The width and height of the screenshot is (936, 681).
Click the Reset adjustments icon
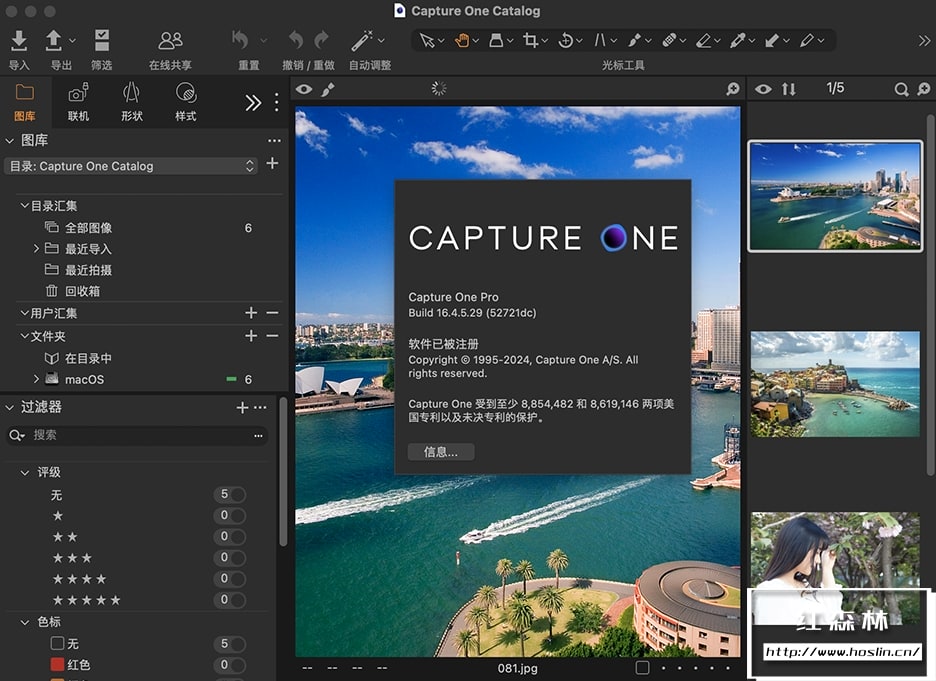(240, 41)
